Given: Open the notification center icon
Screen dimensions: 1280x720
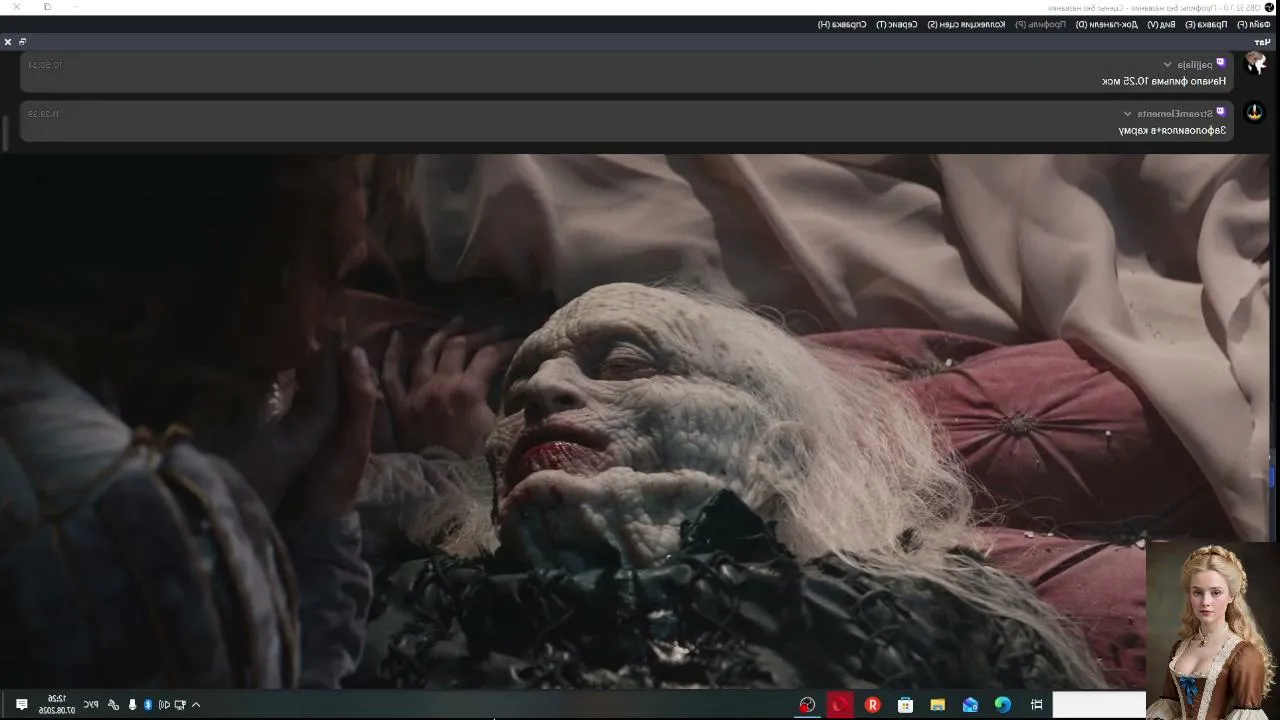Looking at the screenshot, I should point(21,705).
